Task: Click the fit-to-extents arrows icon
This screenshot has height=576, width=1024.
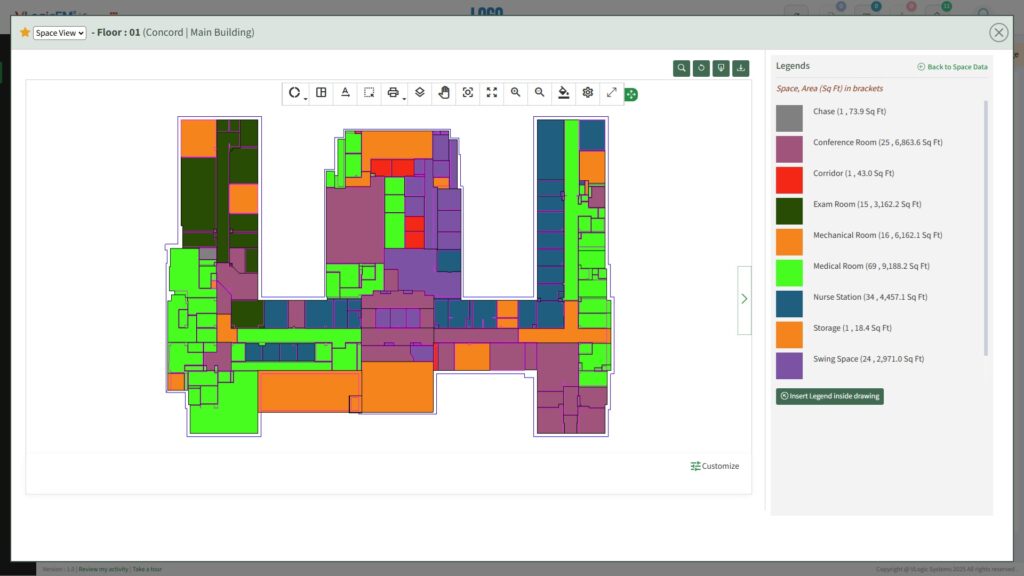Action: 492,93
